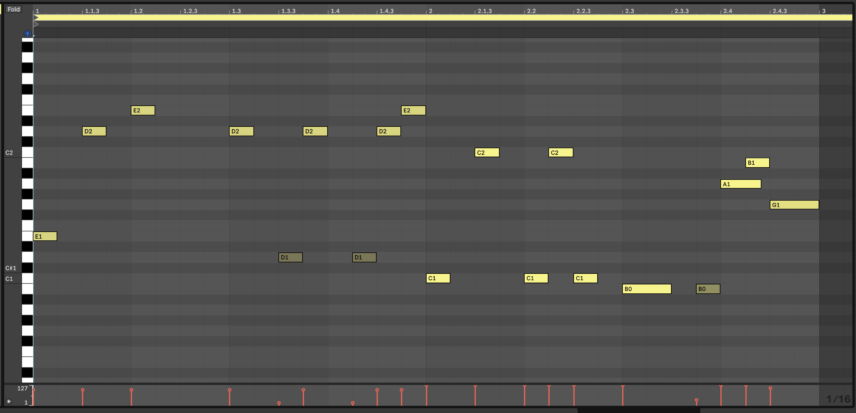The height and width of the screenshot is (413, 856).
Task: Click the yellow loop brace bar
Action: pyautogui.click(x=400, y=17)
